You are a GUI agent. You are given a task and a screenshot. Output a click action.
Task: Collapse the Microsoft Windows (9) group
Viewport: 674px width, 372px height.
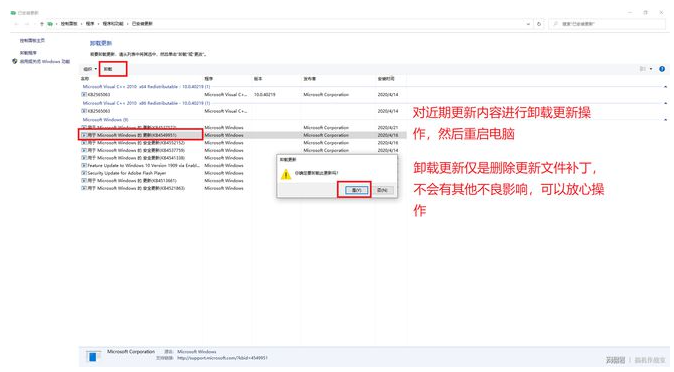(x=665, y=120)
